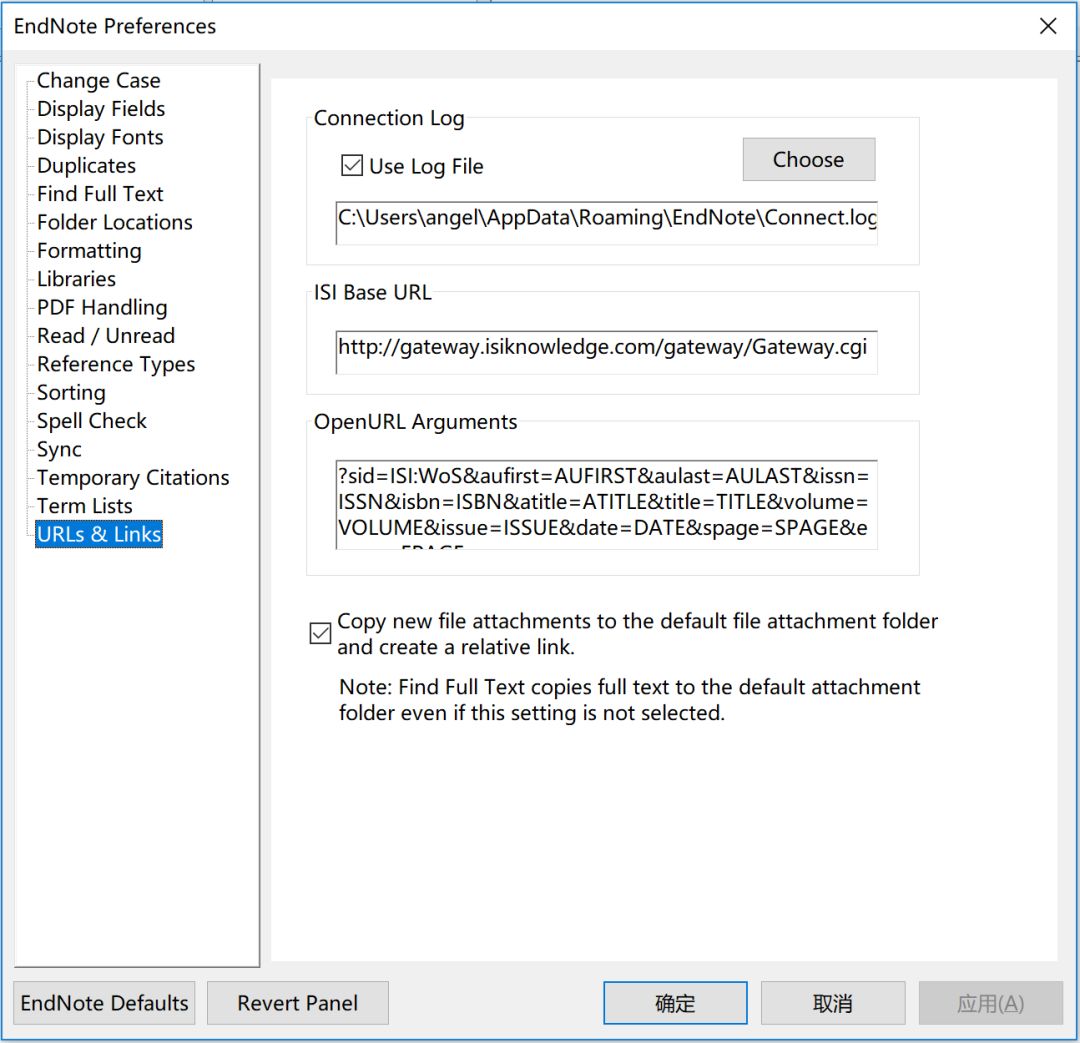
Task: Select Temporary Citations settings
Action: point(133,477)
